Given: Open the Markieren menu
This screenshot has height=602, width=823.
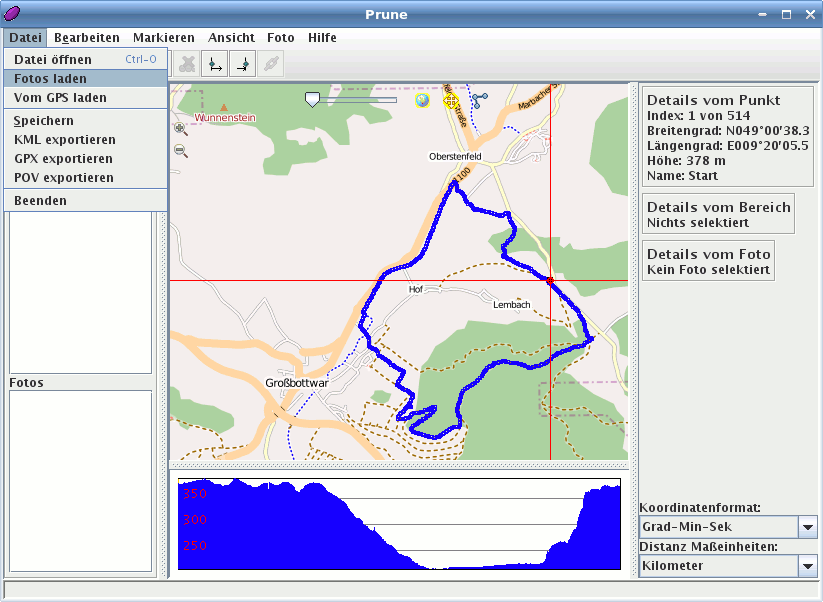Looking at the screenshot, I should [x=164, y=38].
